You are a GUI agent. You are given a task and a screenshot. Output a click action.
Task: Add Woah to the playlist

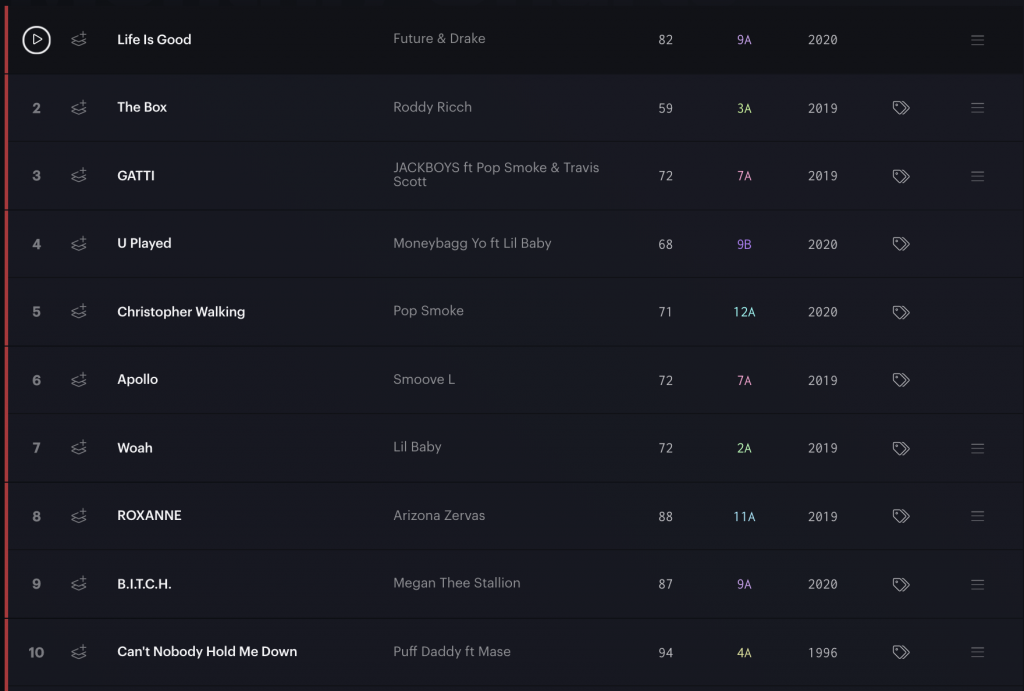79,447
